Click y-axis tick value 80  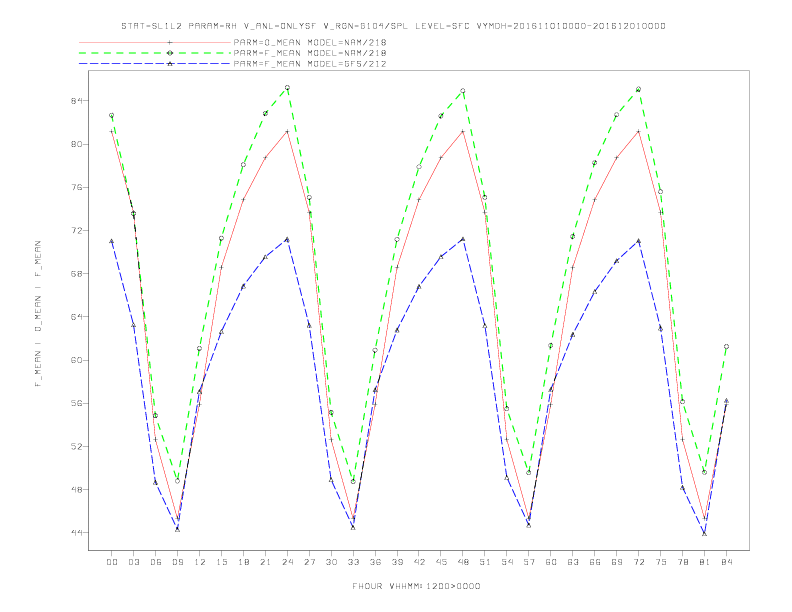pos(76,144)
